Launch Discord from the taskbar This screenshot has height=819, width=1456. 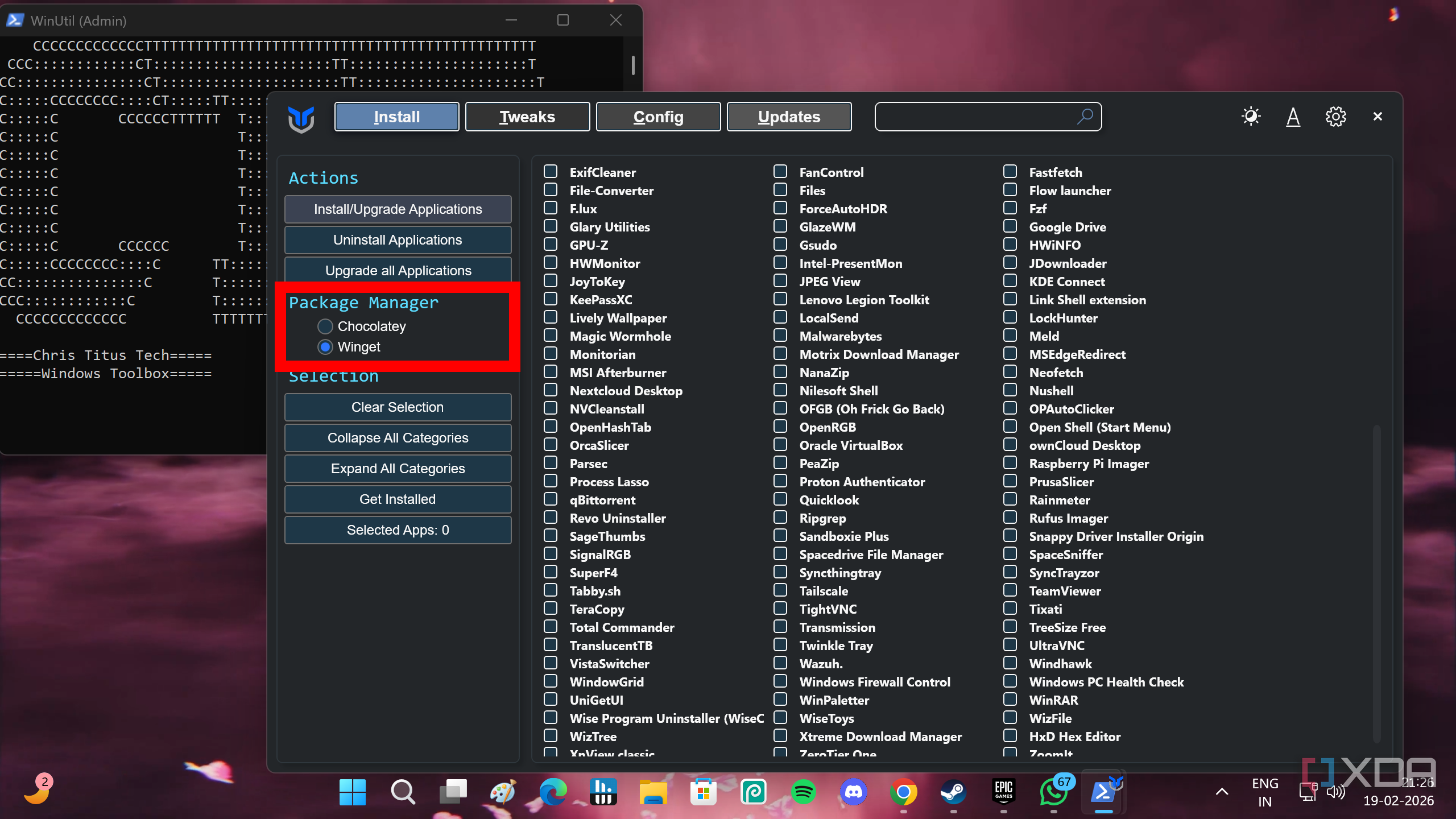853,792
